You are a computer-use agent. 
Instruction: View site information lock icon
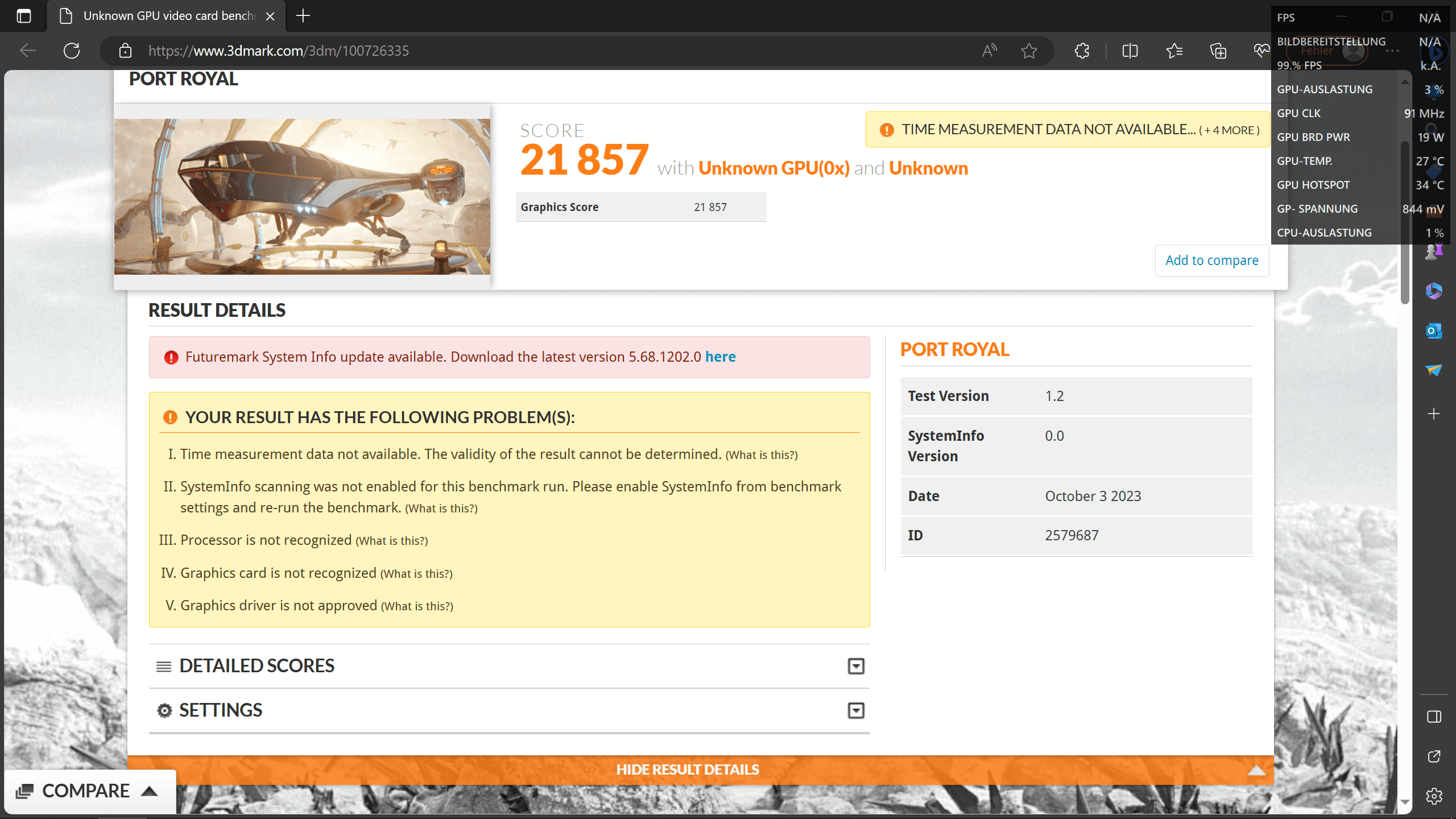pyautogui.click(x=125, y=51)
